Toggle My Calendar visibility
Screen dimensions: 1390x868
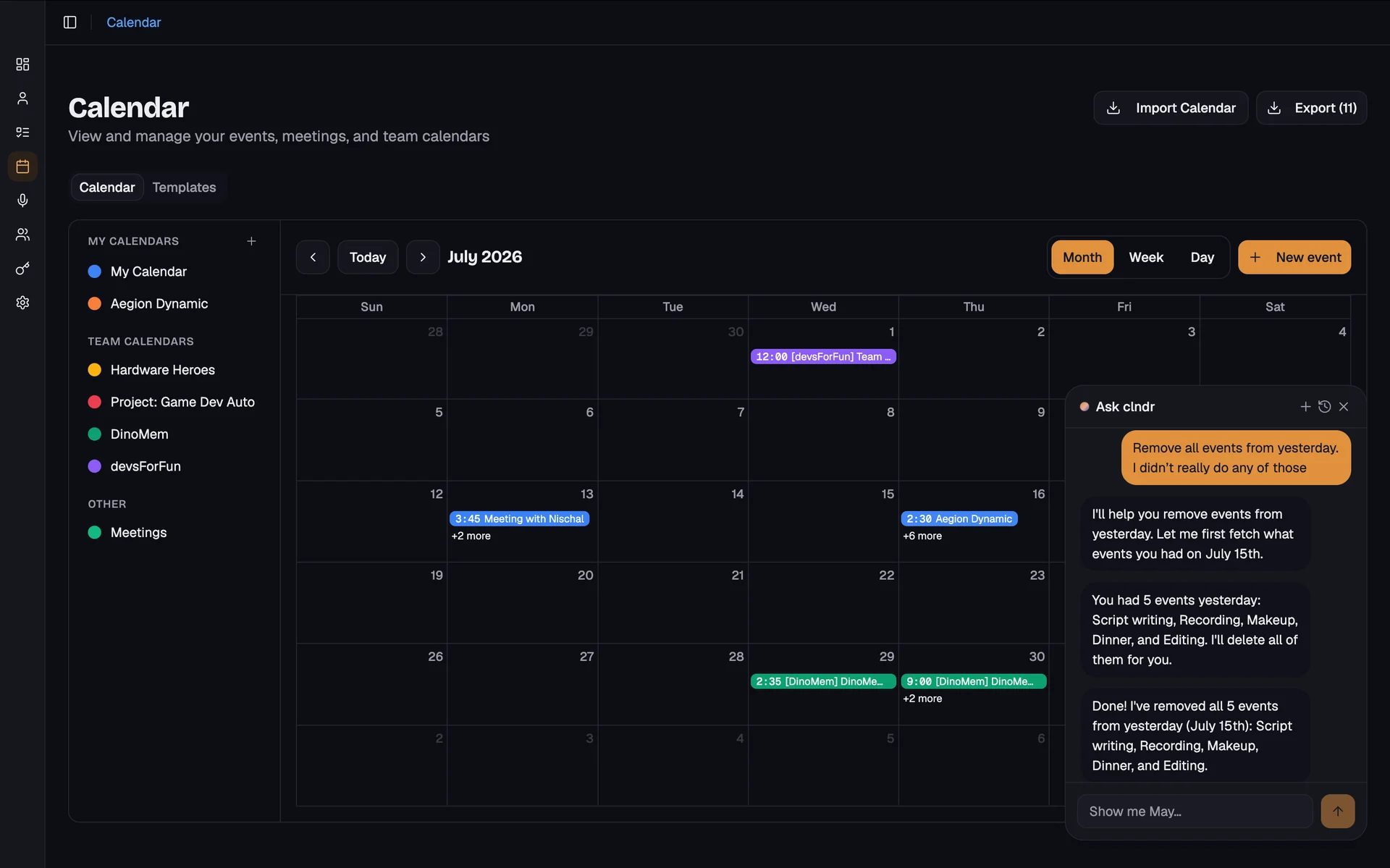tap(138, 271)
